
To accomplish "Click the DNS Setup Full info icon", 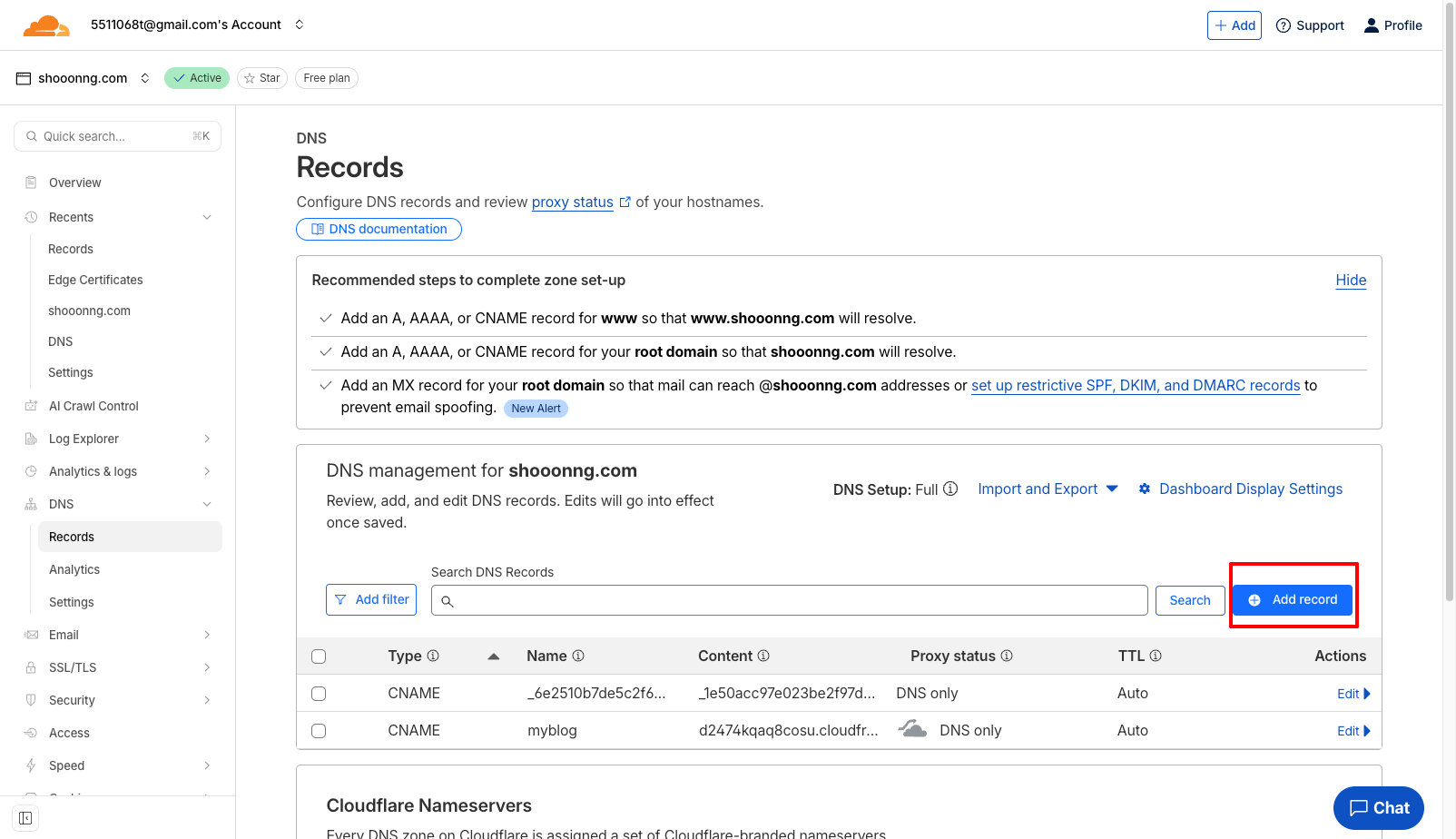I will pyautogui.click(x=950, y=489).
